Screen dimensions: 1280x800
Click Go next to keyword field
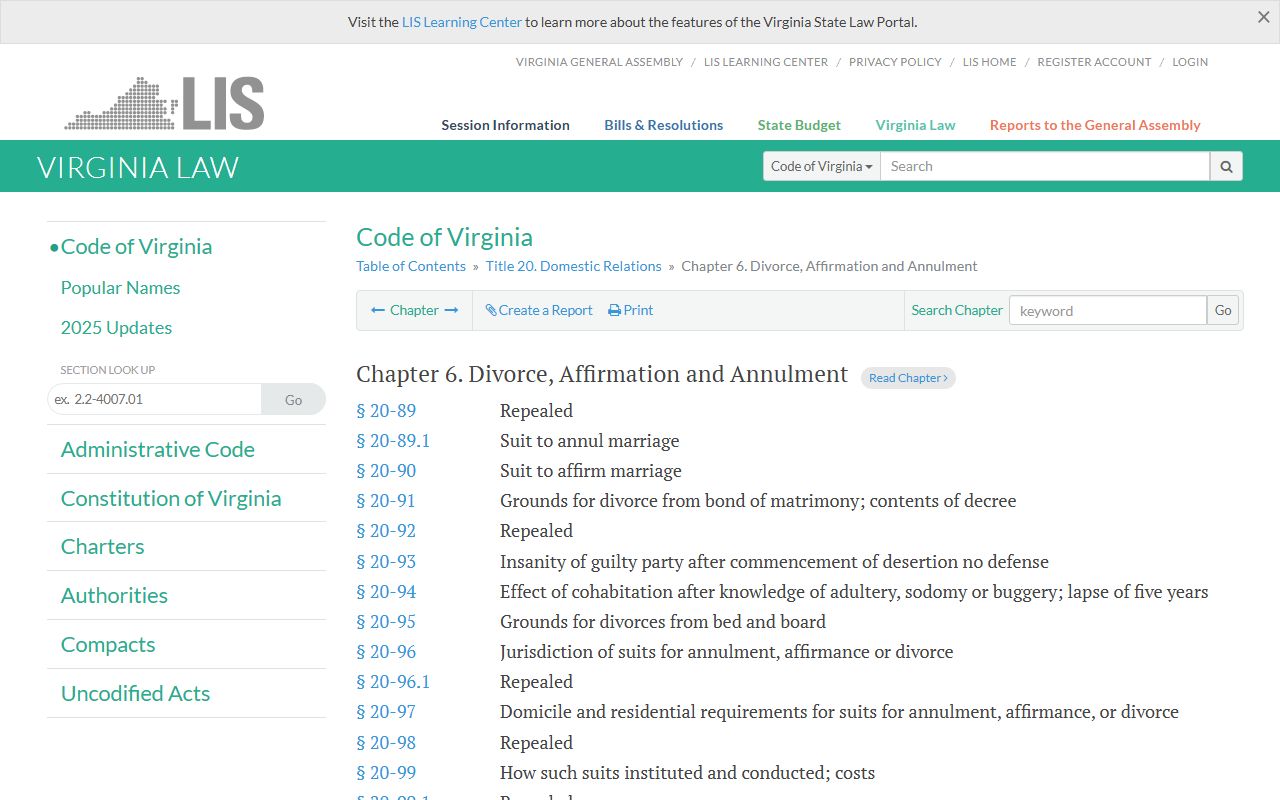click(1223, 310)
